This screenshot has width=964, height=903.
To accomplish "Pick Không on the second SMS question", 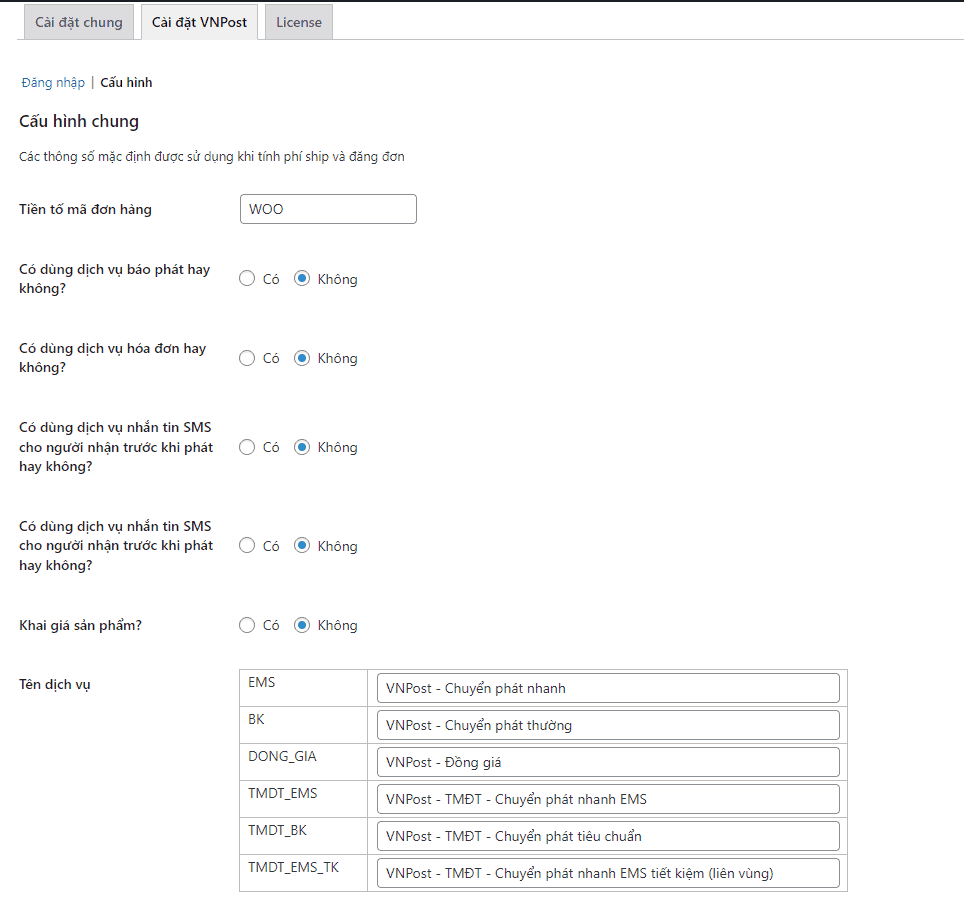I will pyautogui.click(x=302, y=545).
